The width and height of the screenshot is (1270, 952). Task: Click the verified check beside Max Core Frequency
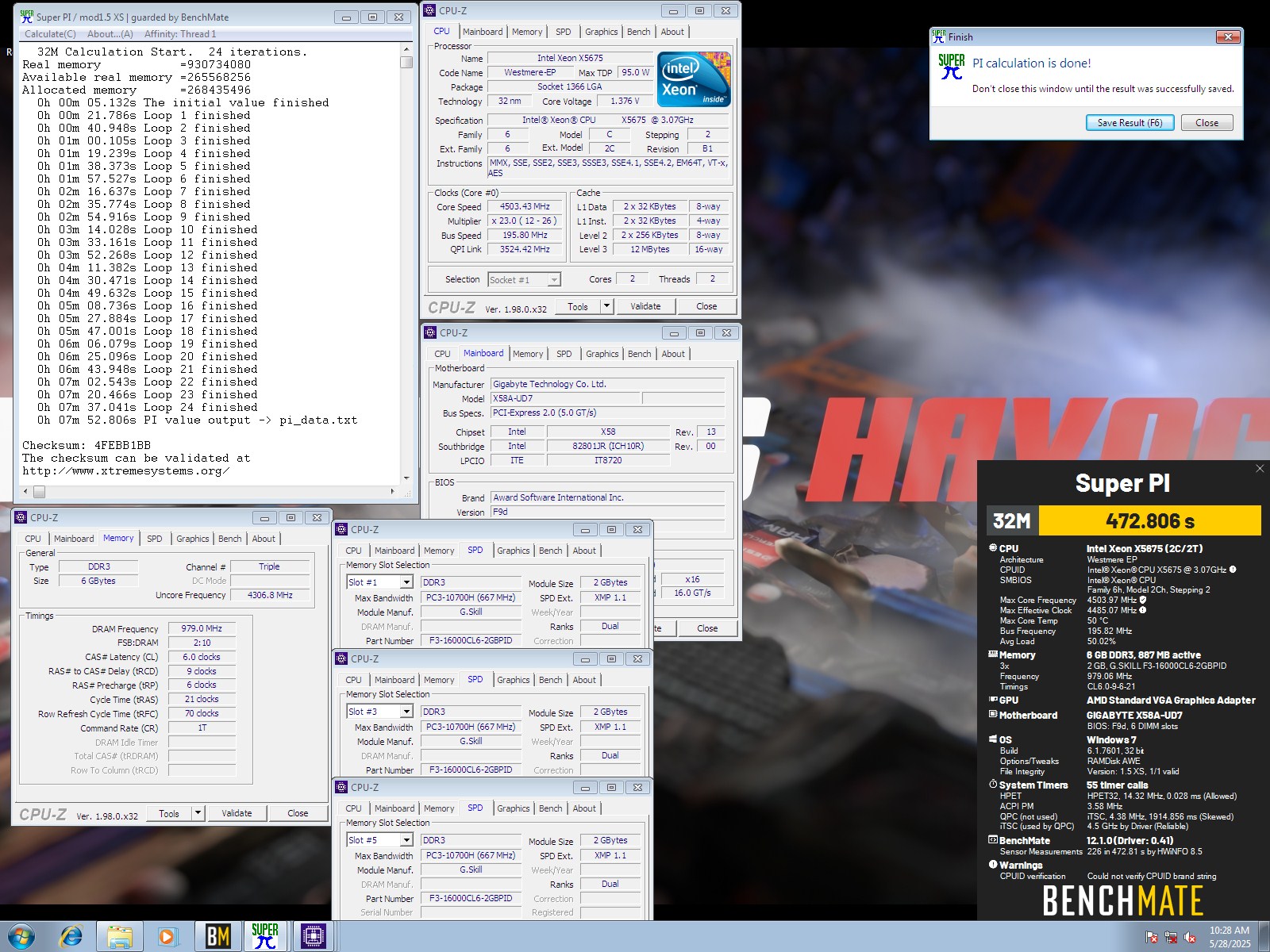tap(1143, 601)
